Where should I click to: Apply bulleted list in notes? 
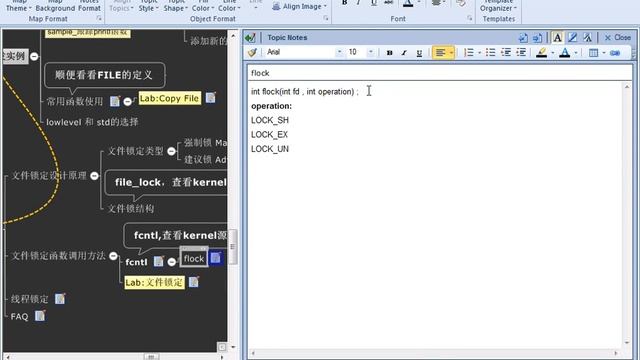coord(491,53)
